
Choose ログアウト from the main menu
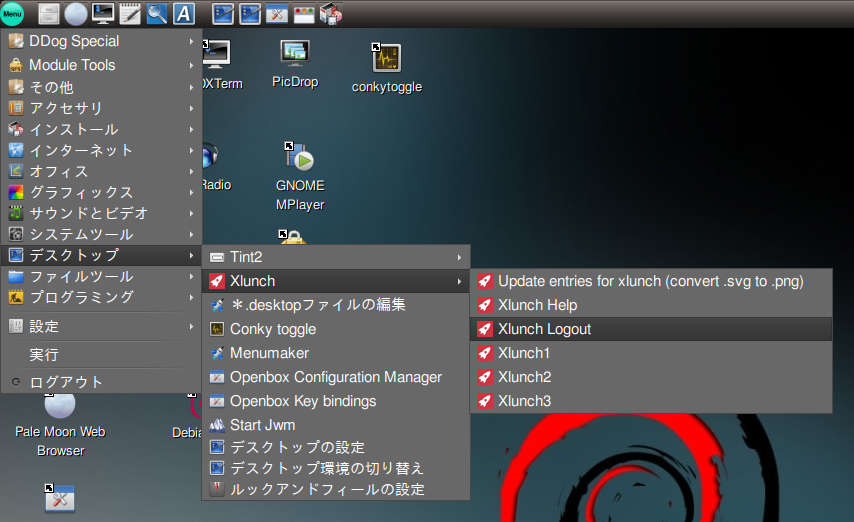pos(102,382)
